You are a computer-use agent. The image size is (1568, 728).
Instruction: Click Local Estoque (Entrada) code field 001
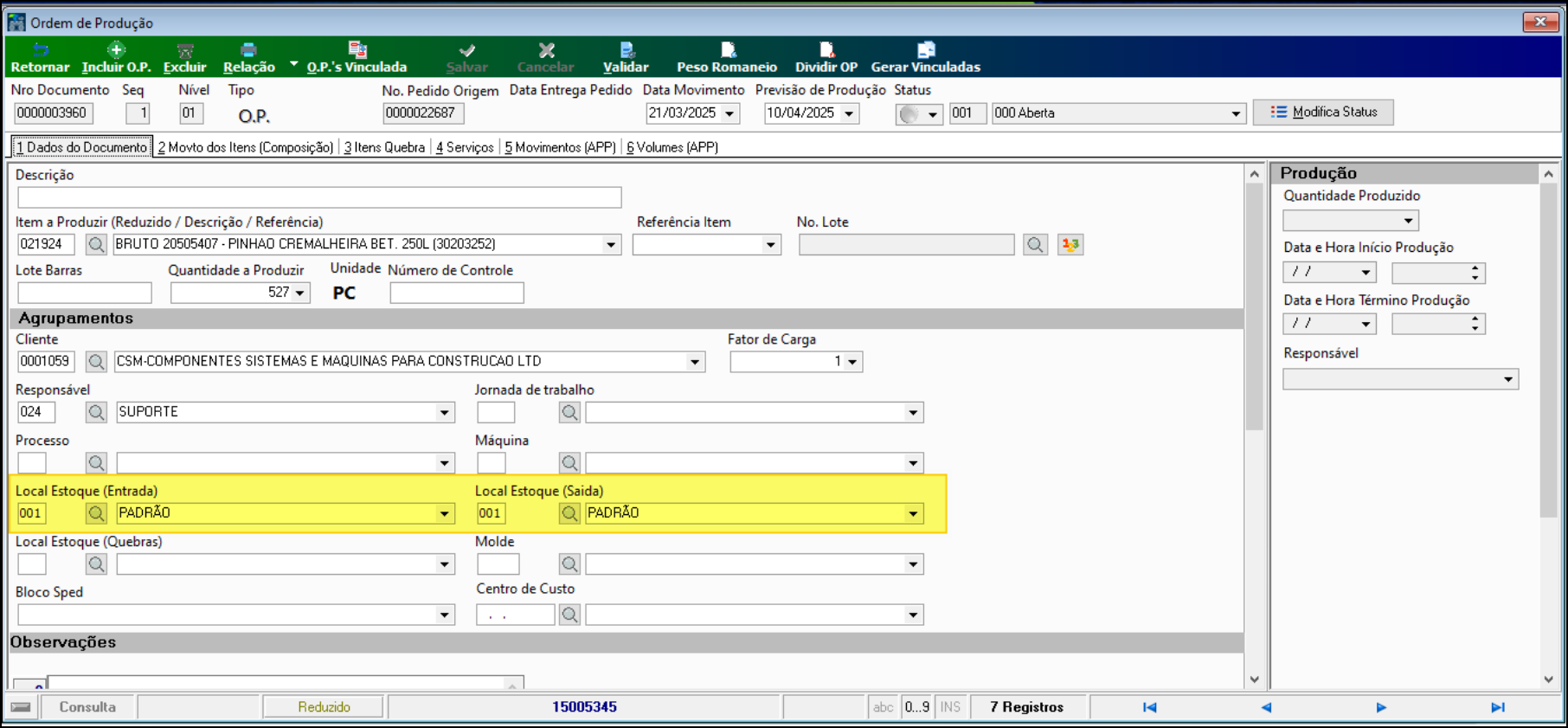(33, 513)
